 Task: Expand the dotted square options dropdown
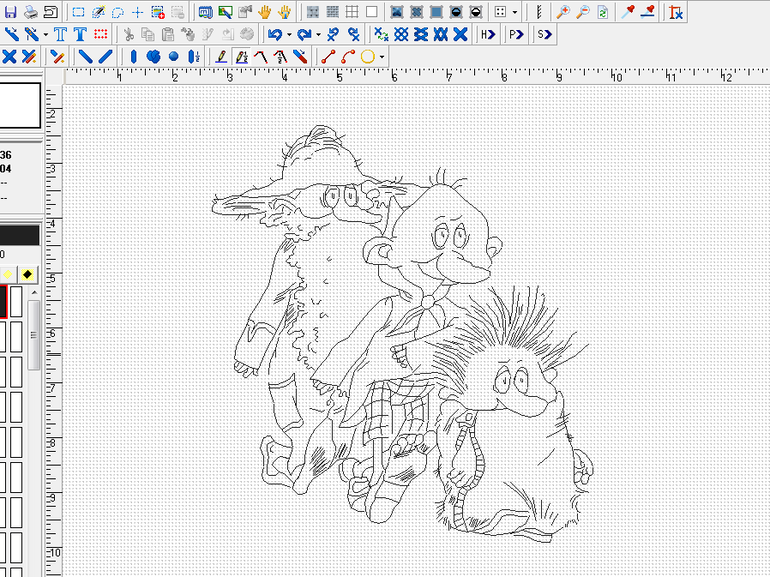515,12
